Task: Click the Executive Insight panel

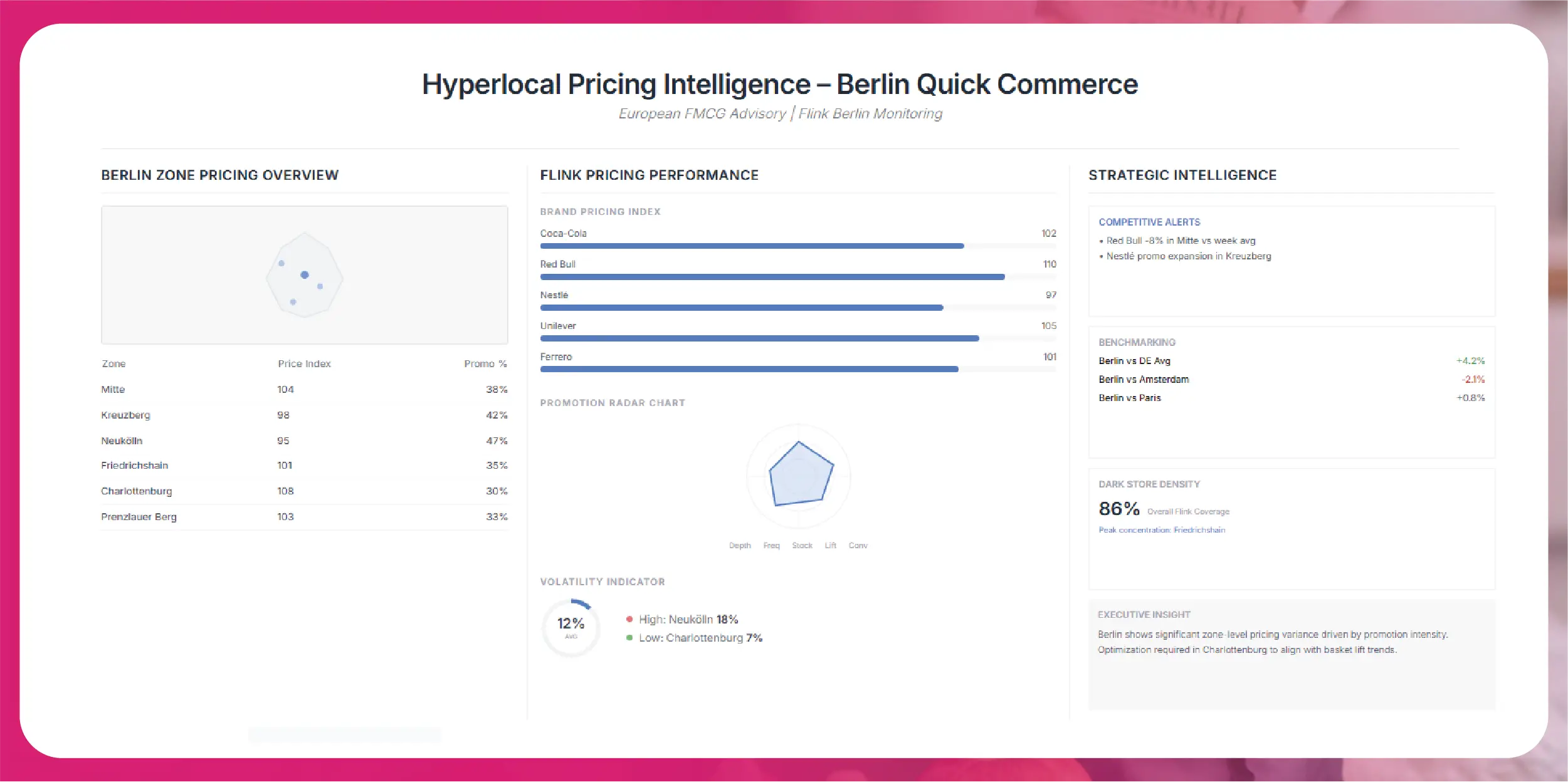Action: point(1291,654)
